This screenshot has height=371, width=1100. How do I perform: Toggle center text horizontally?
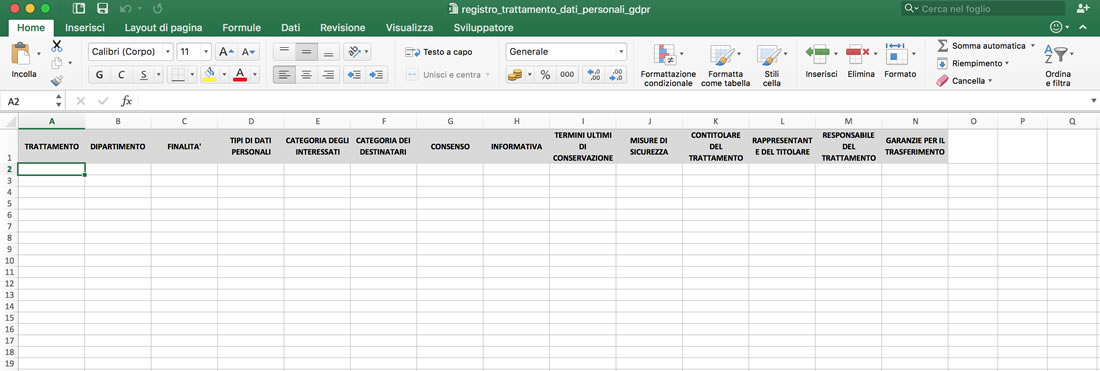(x=306, y=74)
